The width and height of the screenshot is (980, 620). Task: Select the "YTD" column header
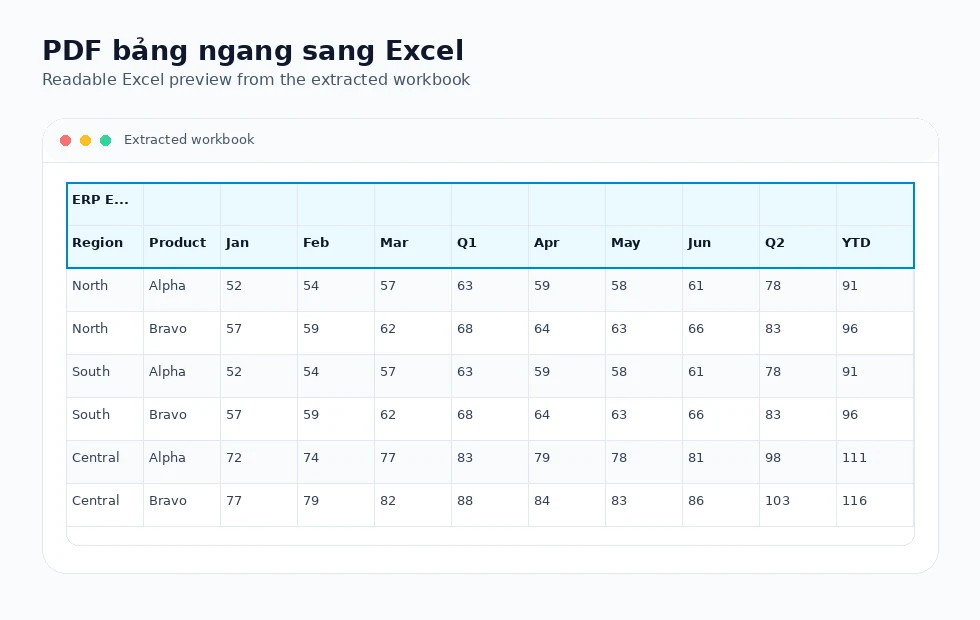[x=875, y=246]
